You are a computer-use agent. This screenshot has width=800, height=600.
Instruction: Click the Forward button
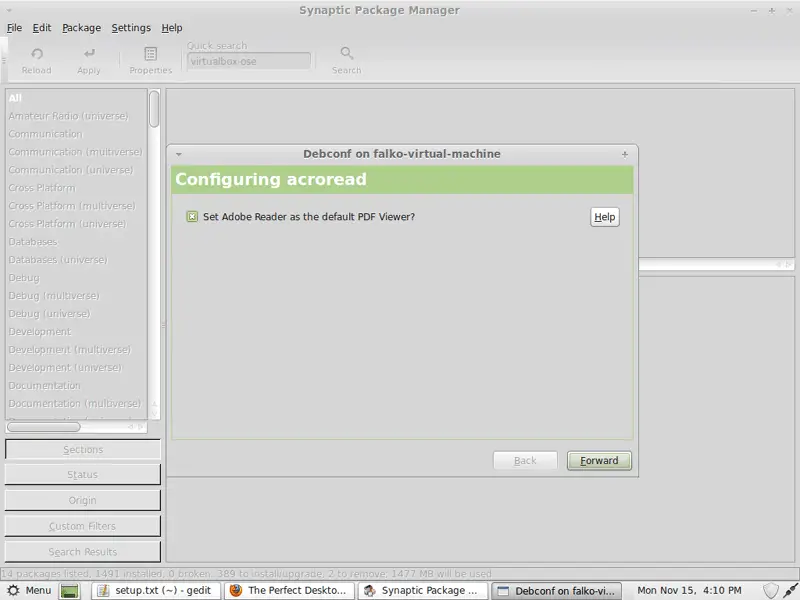[x=599, y=461]
